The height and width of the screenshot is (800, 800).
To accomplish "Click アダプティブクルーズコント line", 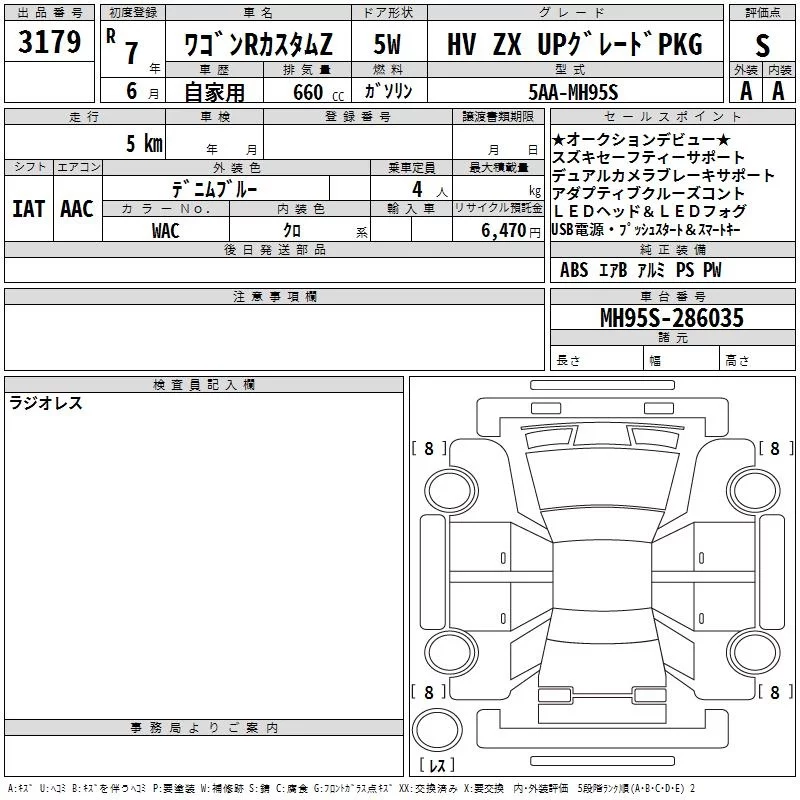I will click(x=648, y=193).
